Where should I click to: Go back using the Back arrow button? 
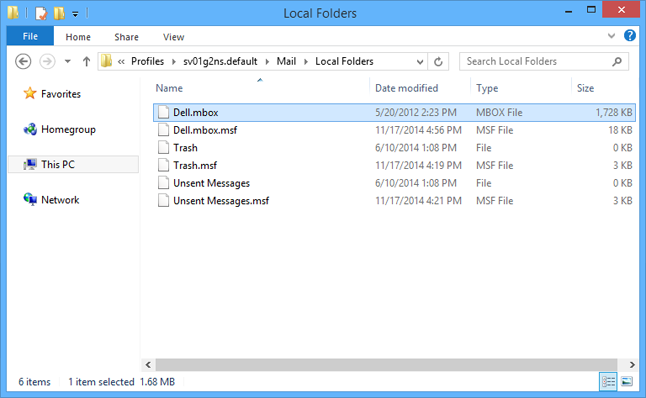point(23,62)
